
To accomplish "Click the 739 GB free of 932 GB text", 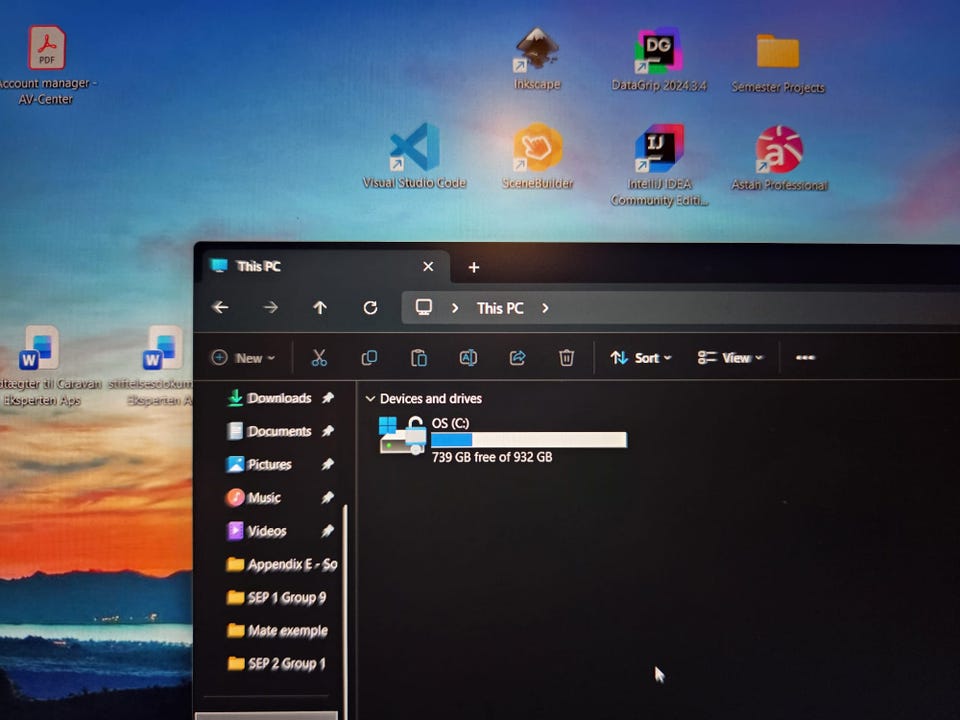I will click(492, 457).
